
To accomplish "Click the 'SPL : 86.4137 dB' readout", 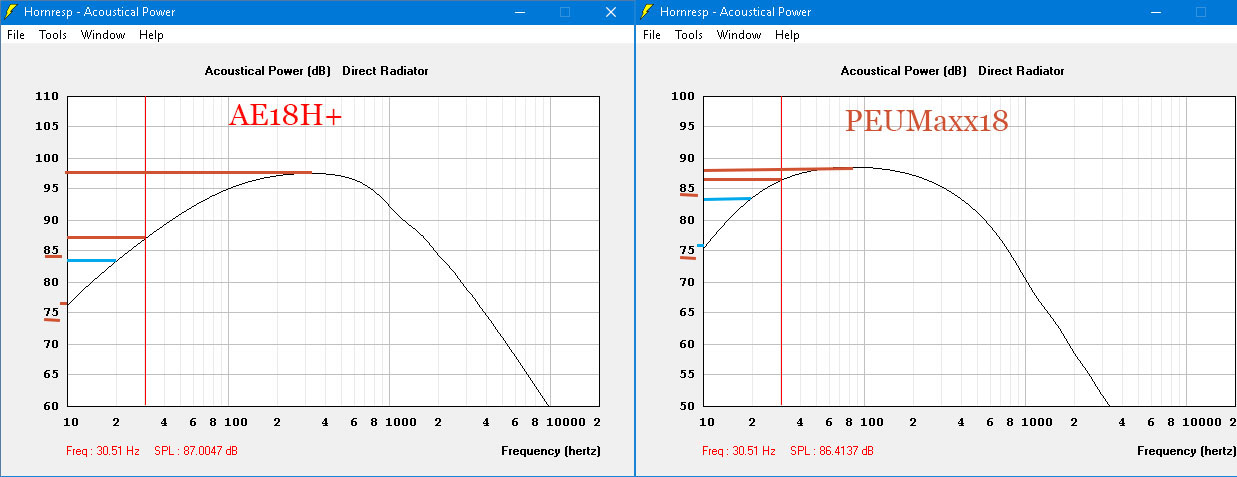I will click(832, 451).
